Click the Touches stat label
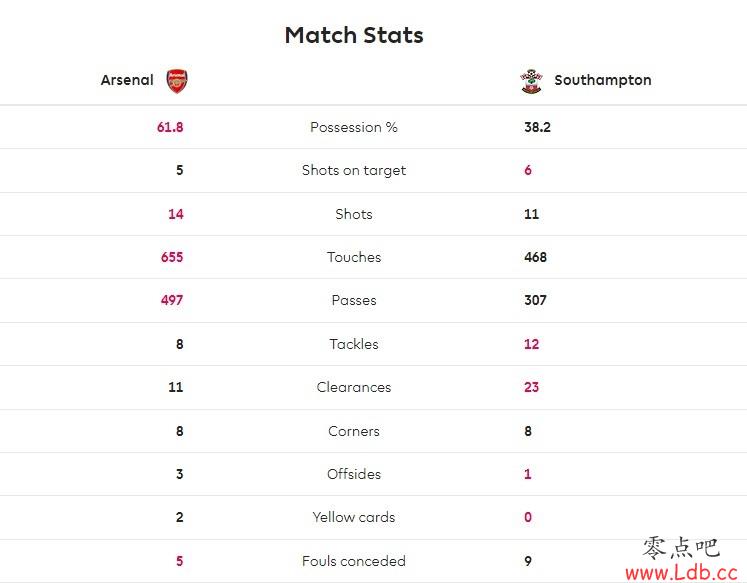Screen dimensions: 747x583 pyautogui.click(x=354, y=257)
